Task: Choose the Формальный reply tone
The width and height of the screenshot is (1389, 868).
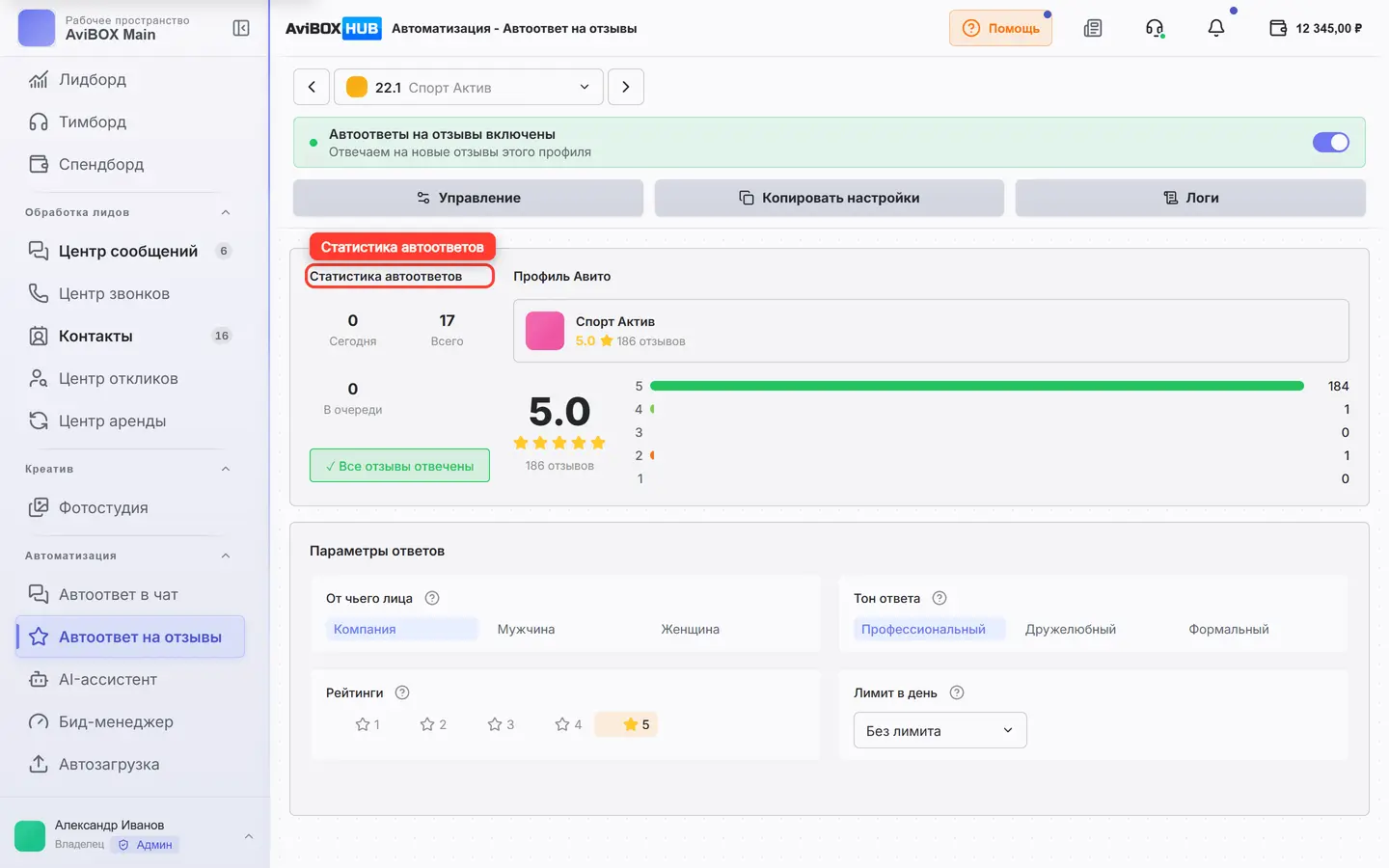Action: click(1228, 629)
